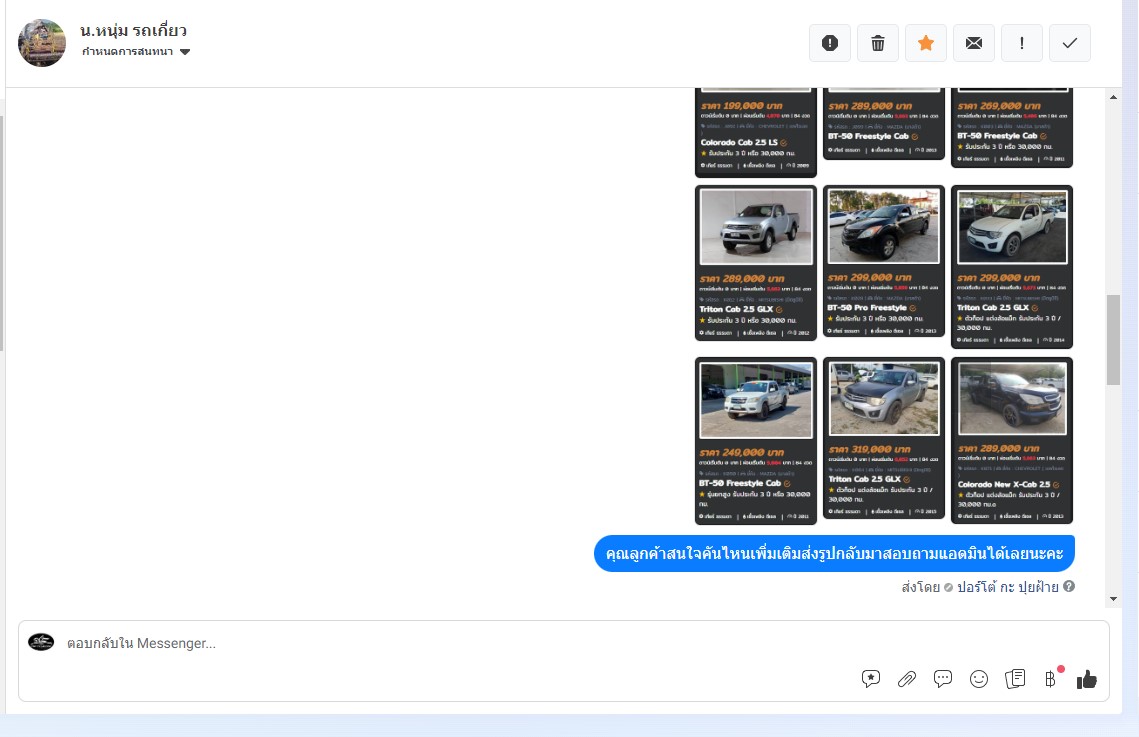Click the scrollbar down arrow

[1113, 598]
